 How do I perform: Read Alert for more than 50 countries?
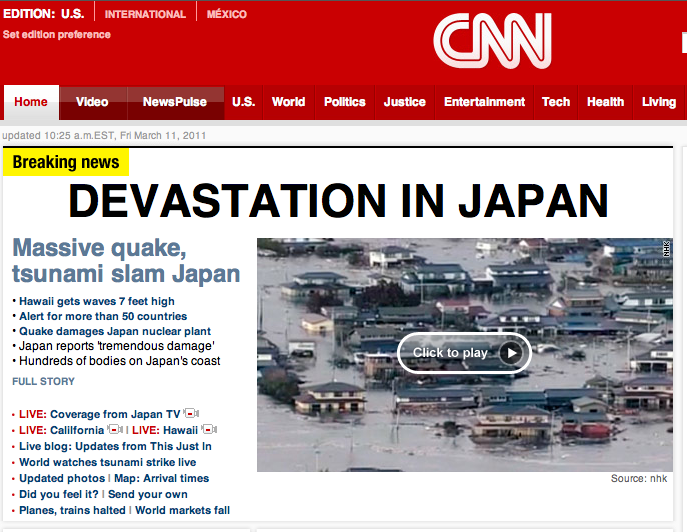[103, 316]
